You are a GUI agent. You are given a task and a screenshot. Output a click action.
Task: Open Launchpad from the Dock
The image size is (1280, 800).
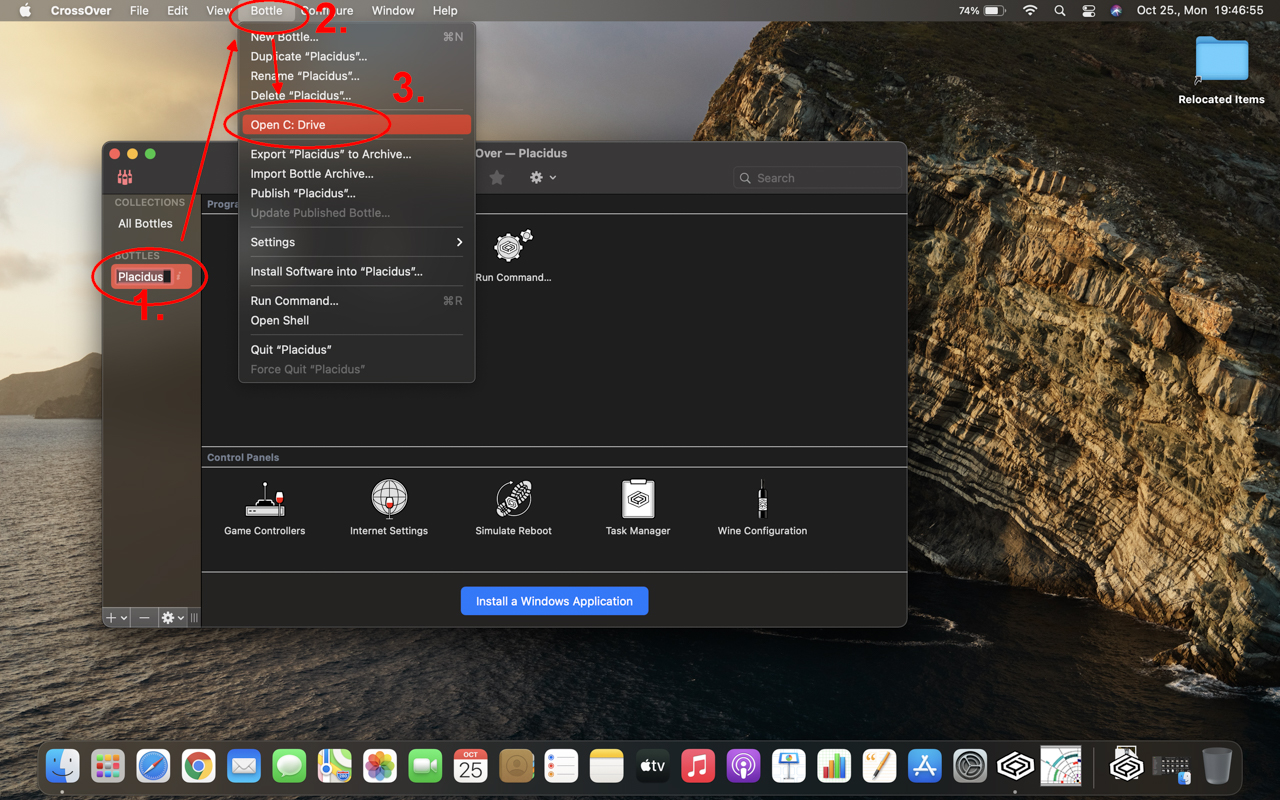[x=108, y=767]
